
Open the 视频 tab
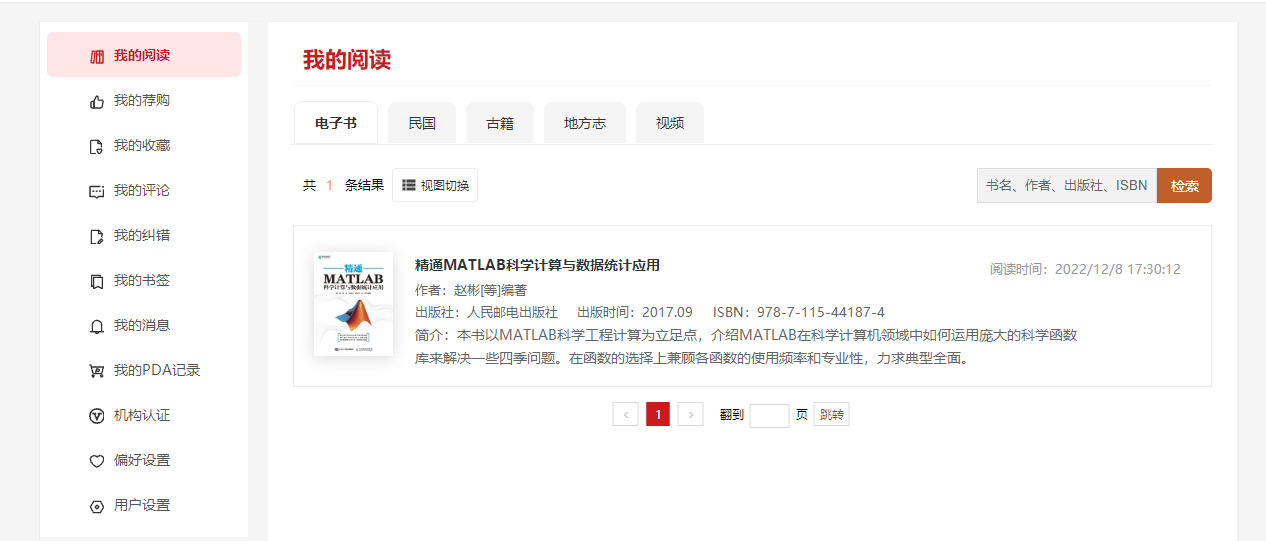670,123
